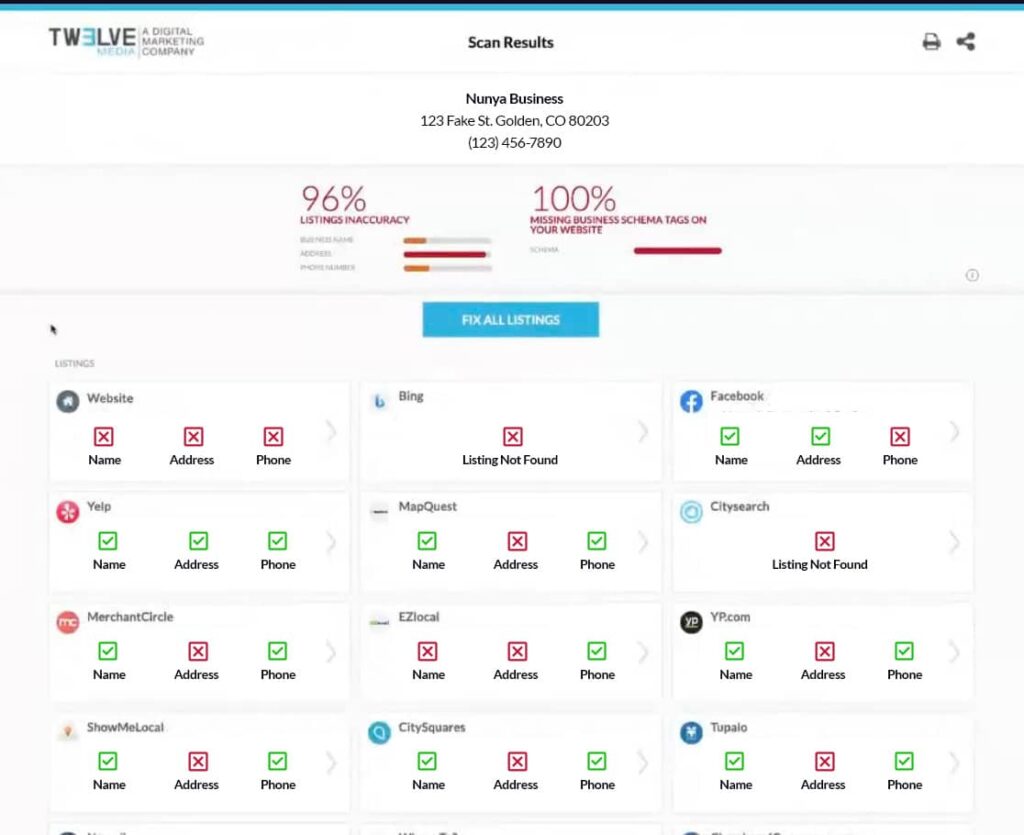Expand the Bing listing chevron

(x=643, y=432)
